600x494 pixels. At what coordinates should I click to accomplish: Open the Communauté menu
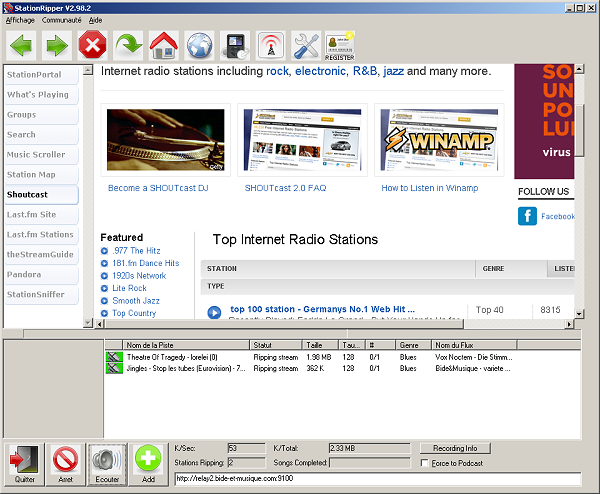[x=62, y=20]
